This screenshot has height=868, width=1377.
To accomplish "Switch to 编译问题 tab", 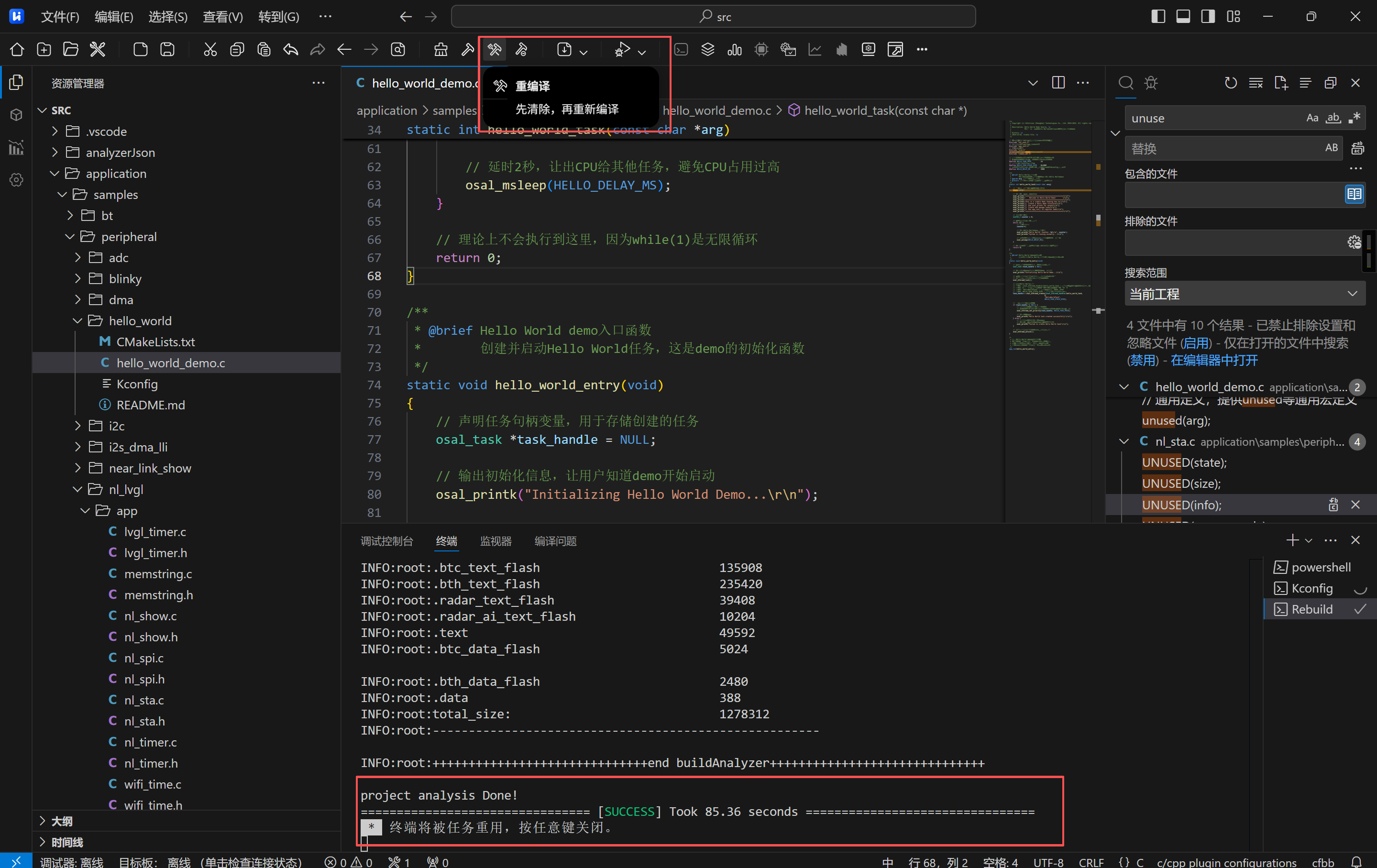I will (x=555, y=541).
